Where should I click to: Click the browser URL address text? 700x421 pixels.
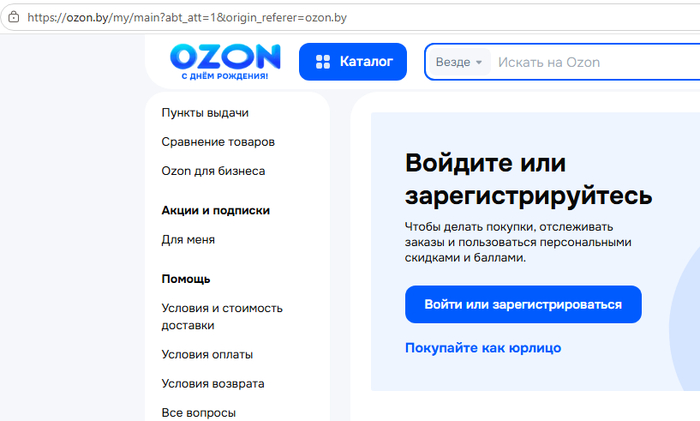pyautogui.click(x=187, y=17)
